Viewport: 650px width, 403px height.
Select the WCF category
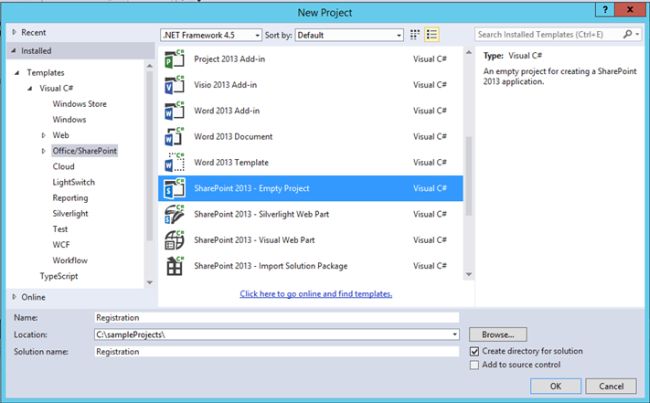61,245
